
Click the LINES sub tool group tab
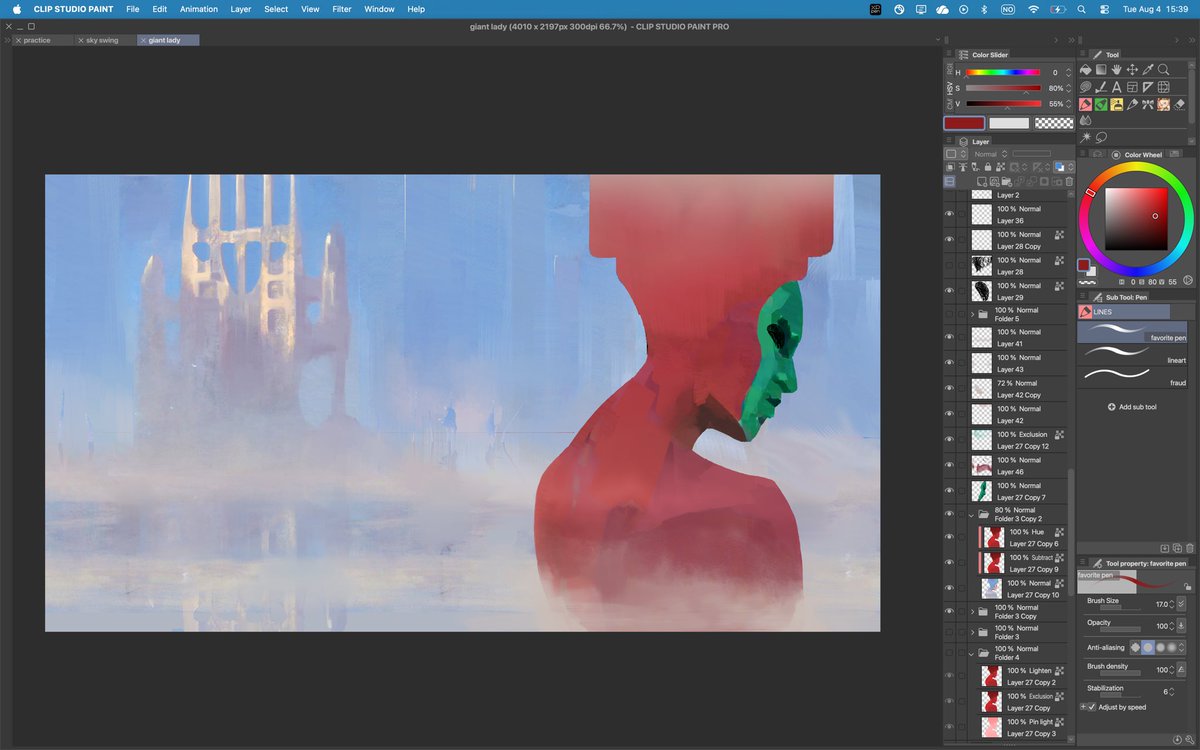click(x=1123, y=312)
